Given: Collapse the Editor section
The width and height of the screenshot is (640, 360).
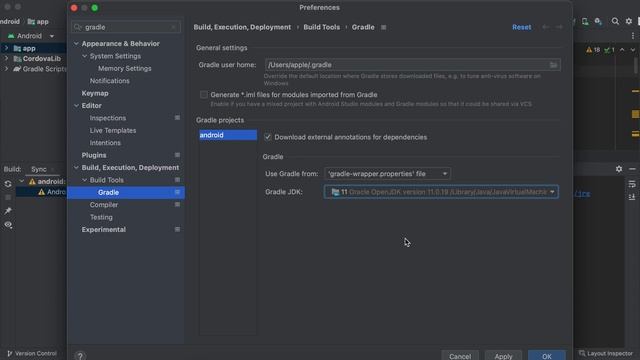Looking at the screenshot, I should click(x=76, y=105).
